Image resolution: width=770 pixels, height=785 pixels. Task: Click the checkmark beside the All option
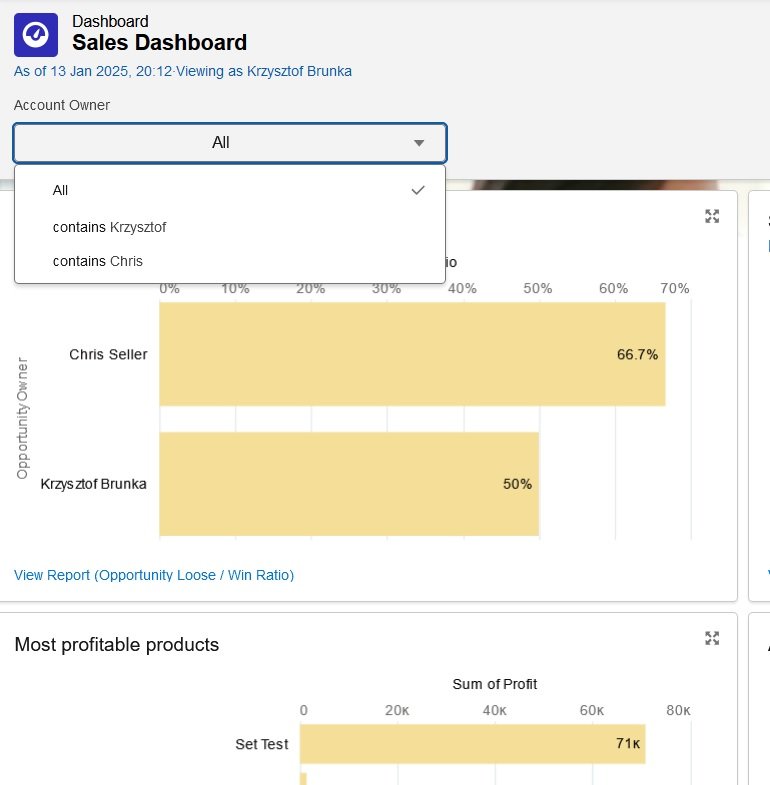418,190
